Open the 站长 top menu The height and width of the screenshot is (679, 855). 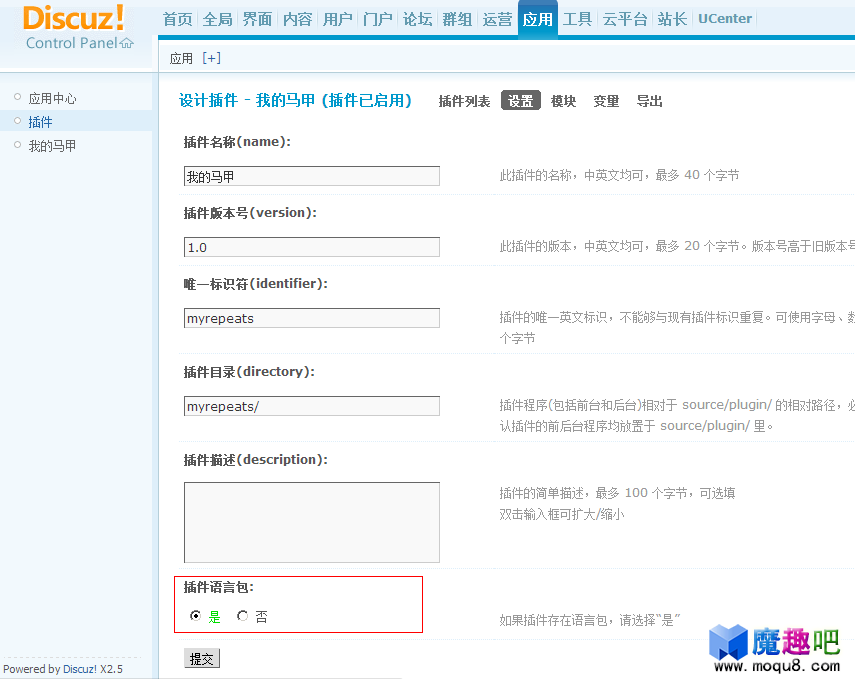[x=672, y=19]
